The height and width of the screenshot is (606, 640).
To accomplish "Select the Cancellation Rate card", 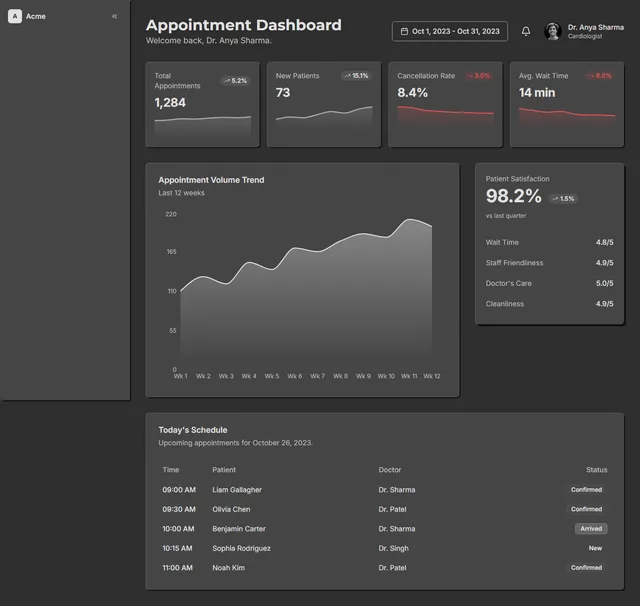I will click(445, 104).
